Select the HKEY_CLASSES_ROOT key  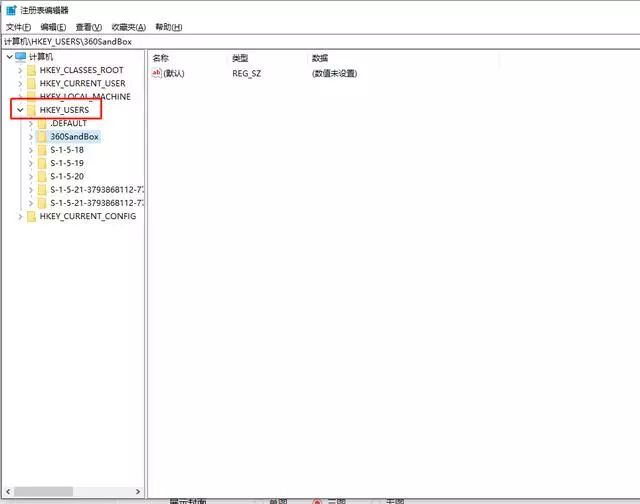[x=82, y=70]
